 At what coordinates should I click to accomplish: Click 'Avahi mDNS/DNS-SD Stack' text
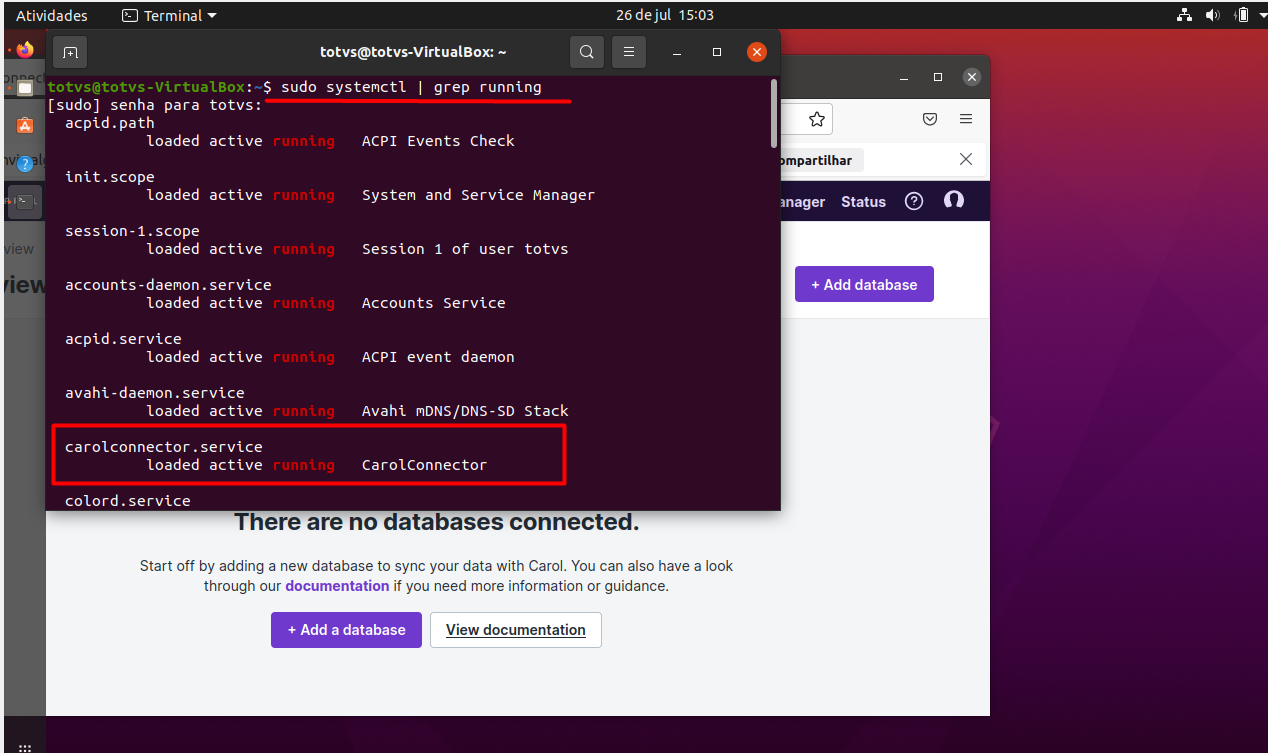point(465,411)
